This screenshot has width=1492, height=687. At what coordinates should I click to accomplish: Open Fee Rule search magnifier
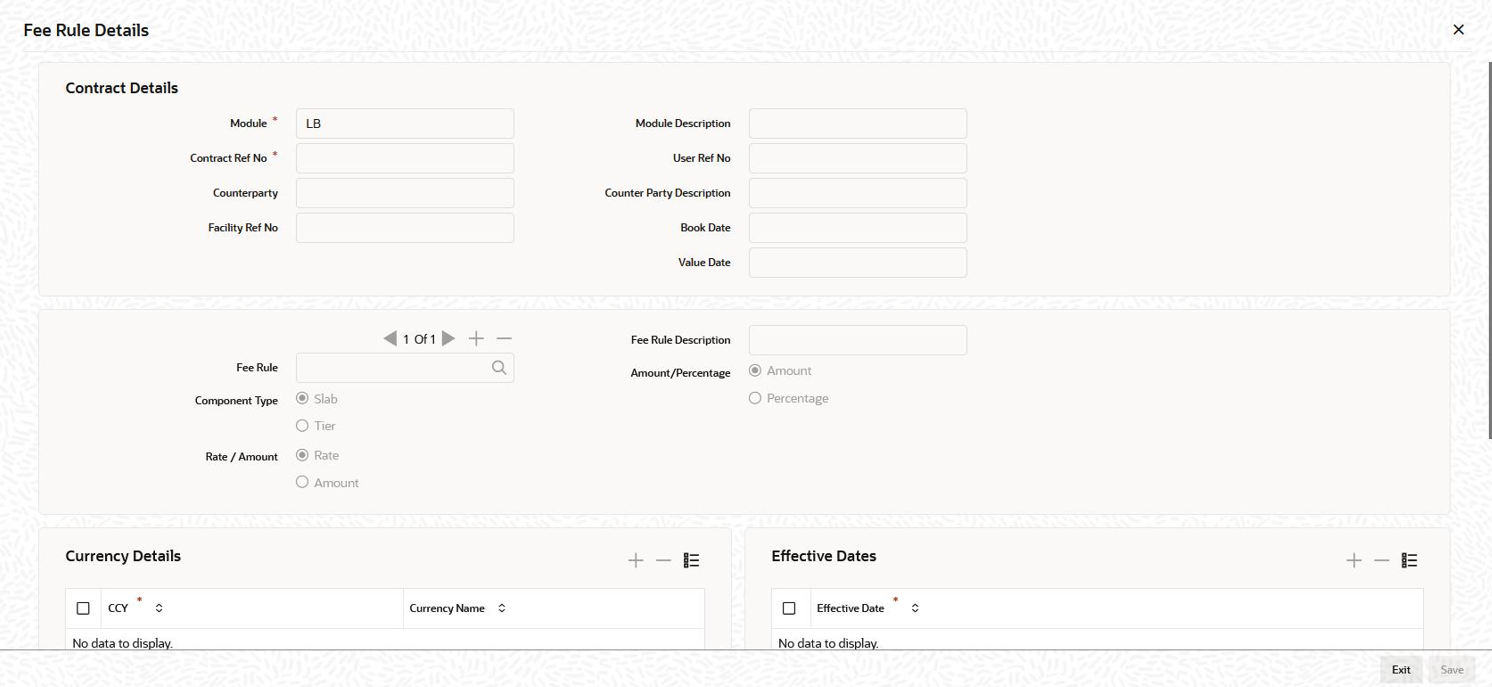pyautogui.click(x=499, y=368)
